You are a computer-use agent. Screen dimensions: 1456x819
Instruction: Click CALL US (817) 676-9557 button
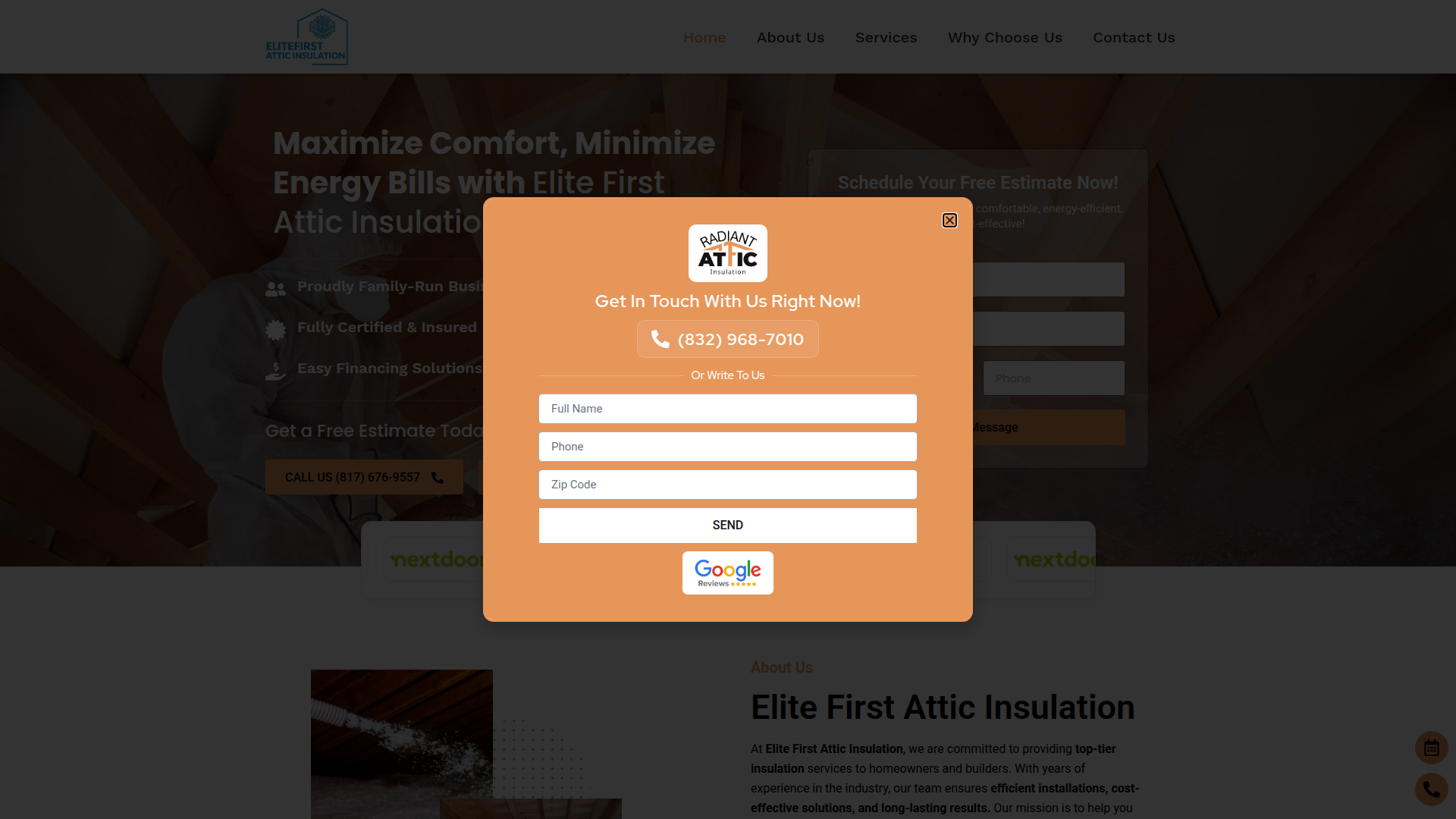click(x=364, y=477)
